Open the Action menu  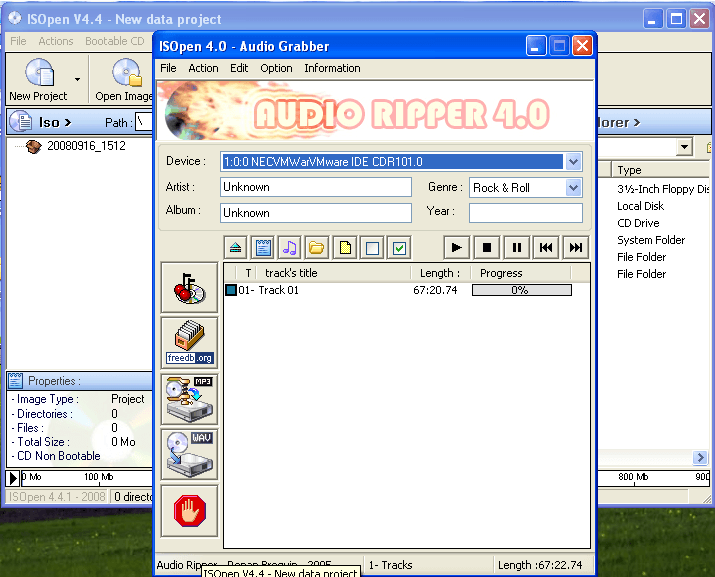click(x=203, y=68)
